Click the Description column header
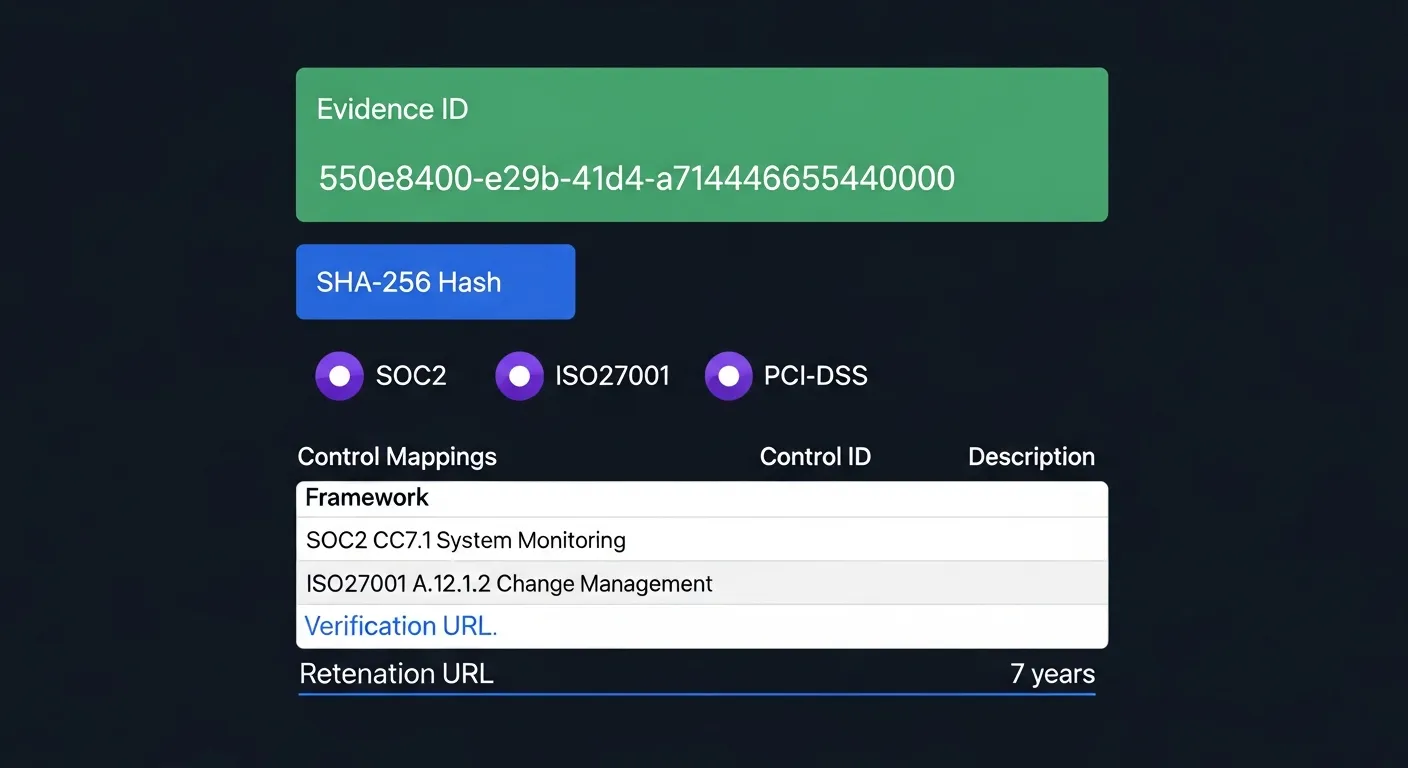This screenshot has height=768, width=1408. [x=1031, y=456]
